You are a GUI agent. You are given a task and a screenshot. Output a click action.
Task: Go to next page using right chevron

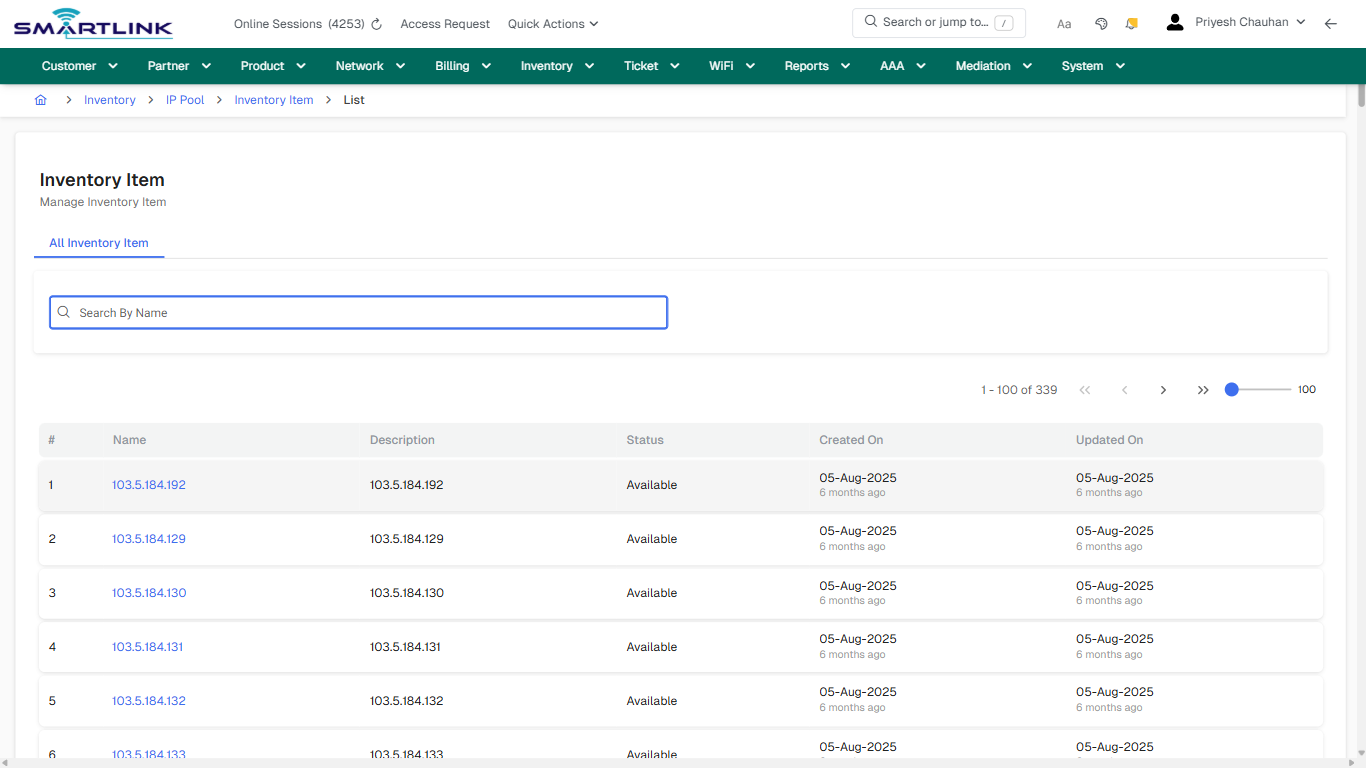(1163, 390)
